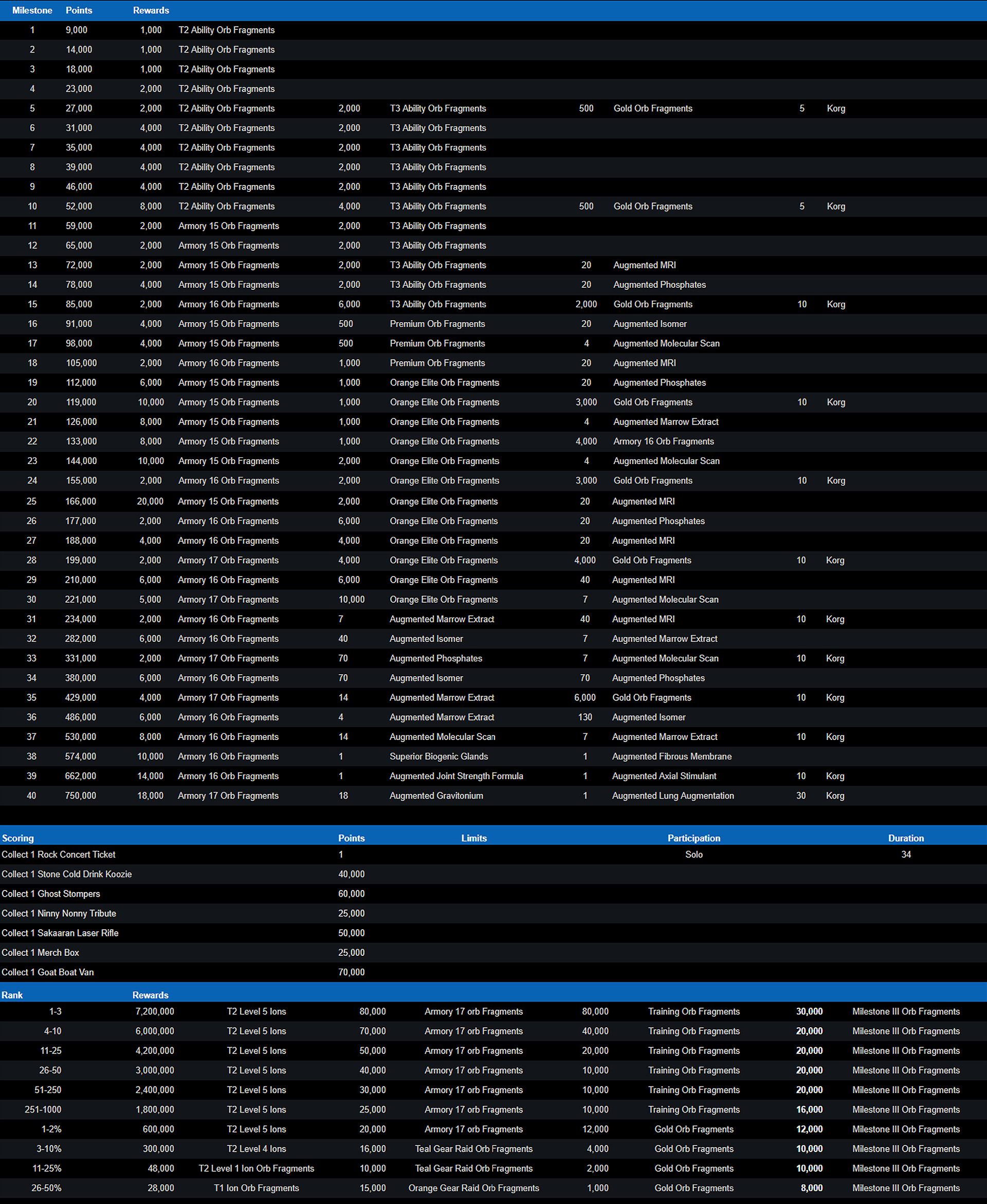Click rank 1-3 reward row

point(55,1011)
